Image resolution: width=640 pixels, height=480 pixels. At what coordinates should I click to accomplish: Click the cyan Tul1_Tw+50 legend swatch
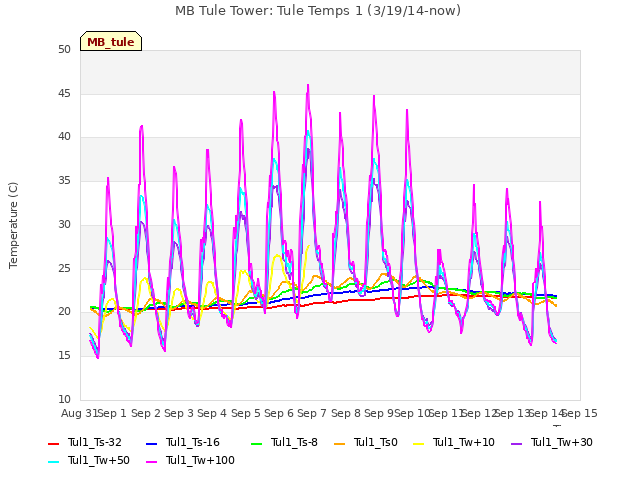(x=54, y=461)
